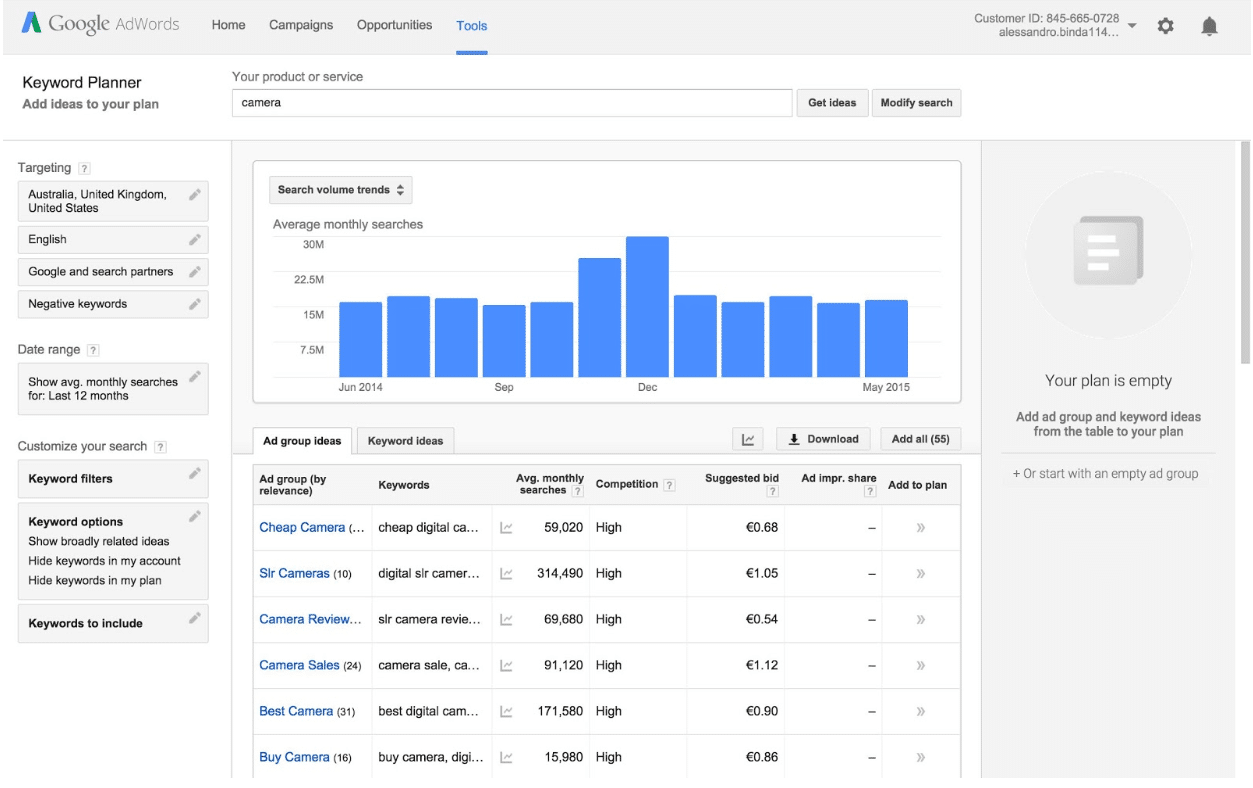Click inside the product or service search field
Screen dimensions: 1253x788
click(511, 103)
